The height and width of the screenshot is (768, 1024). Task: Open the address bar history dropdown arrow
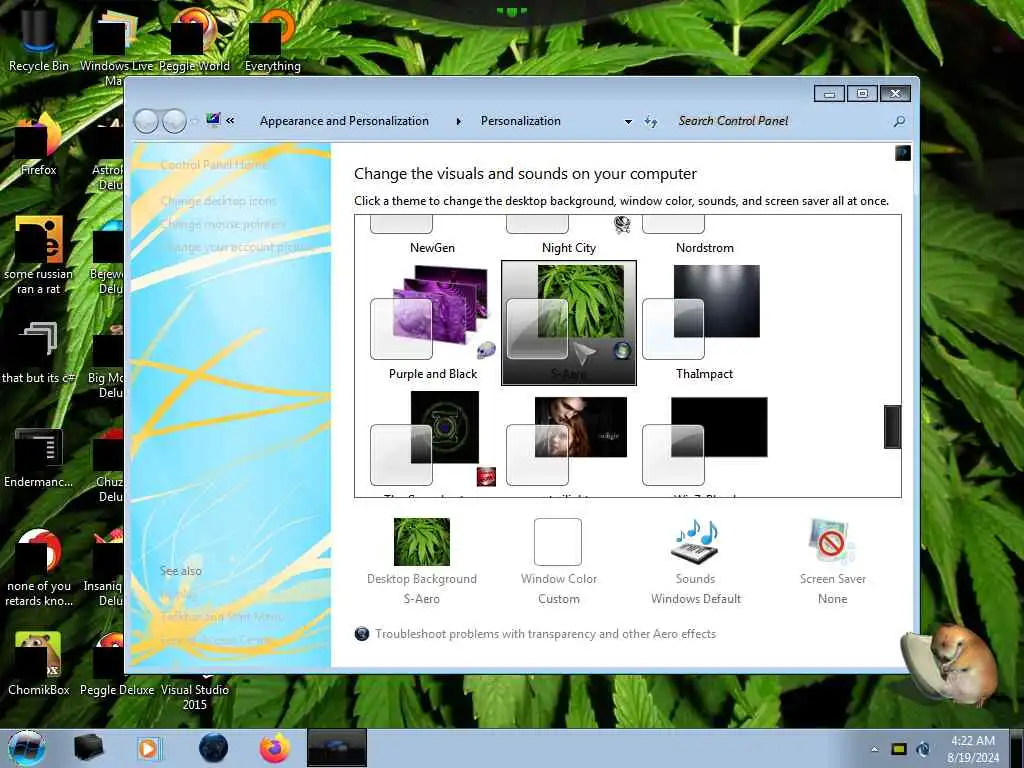[628, 121]
